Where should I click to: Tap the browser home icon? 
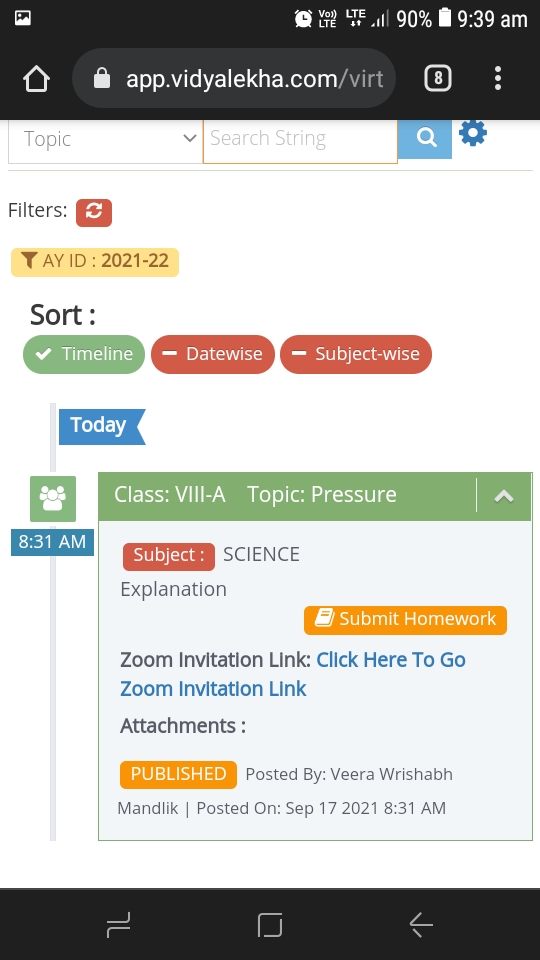coord(36,78)
